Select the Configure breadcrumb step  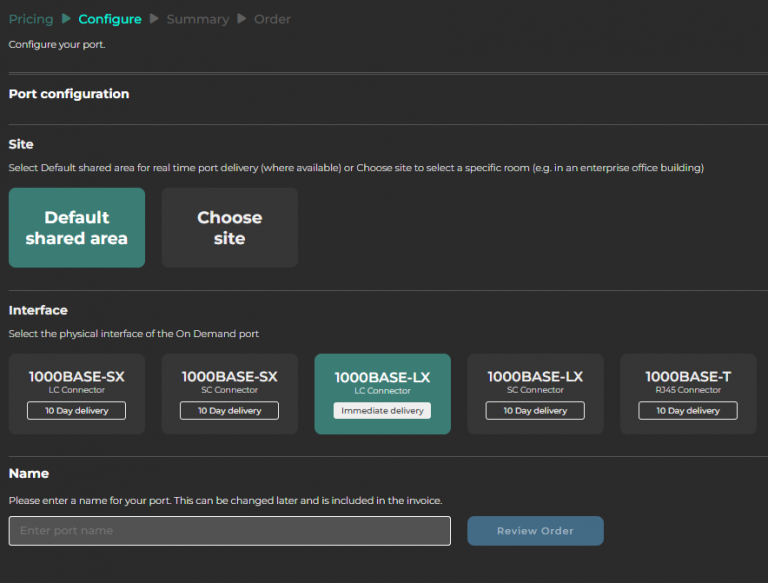click(110, 19)
